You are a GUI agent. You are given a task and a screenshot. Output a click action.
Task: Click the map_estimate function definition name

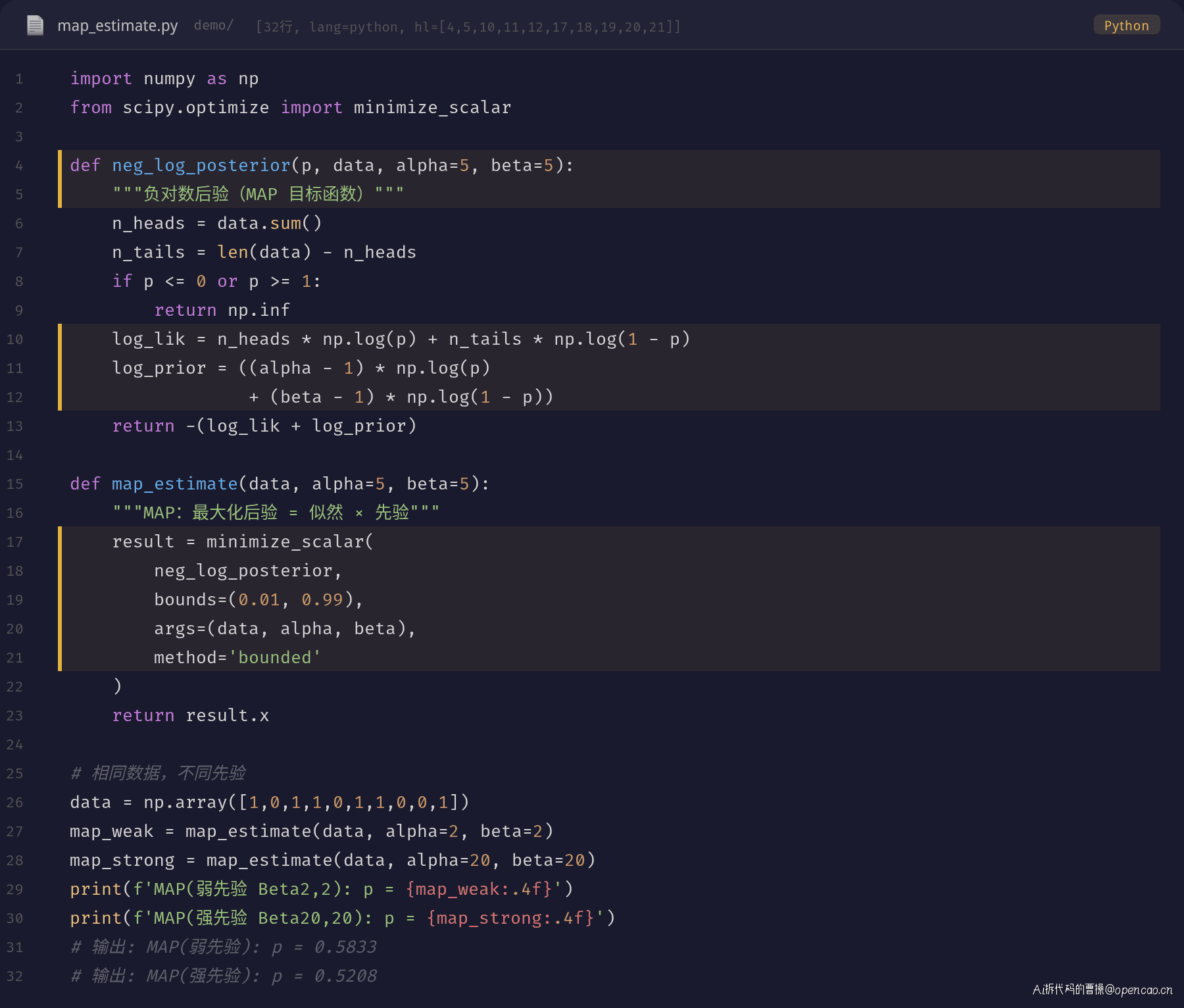175,484
